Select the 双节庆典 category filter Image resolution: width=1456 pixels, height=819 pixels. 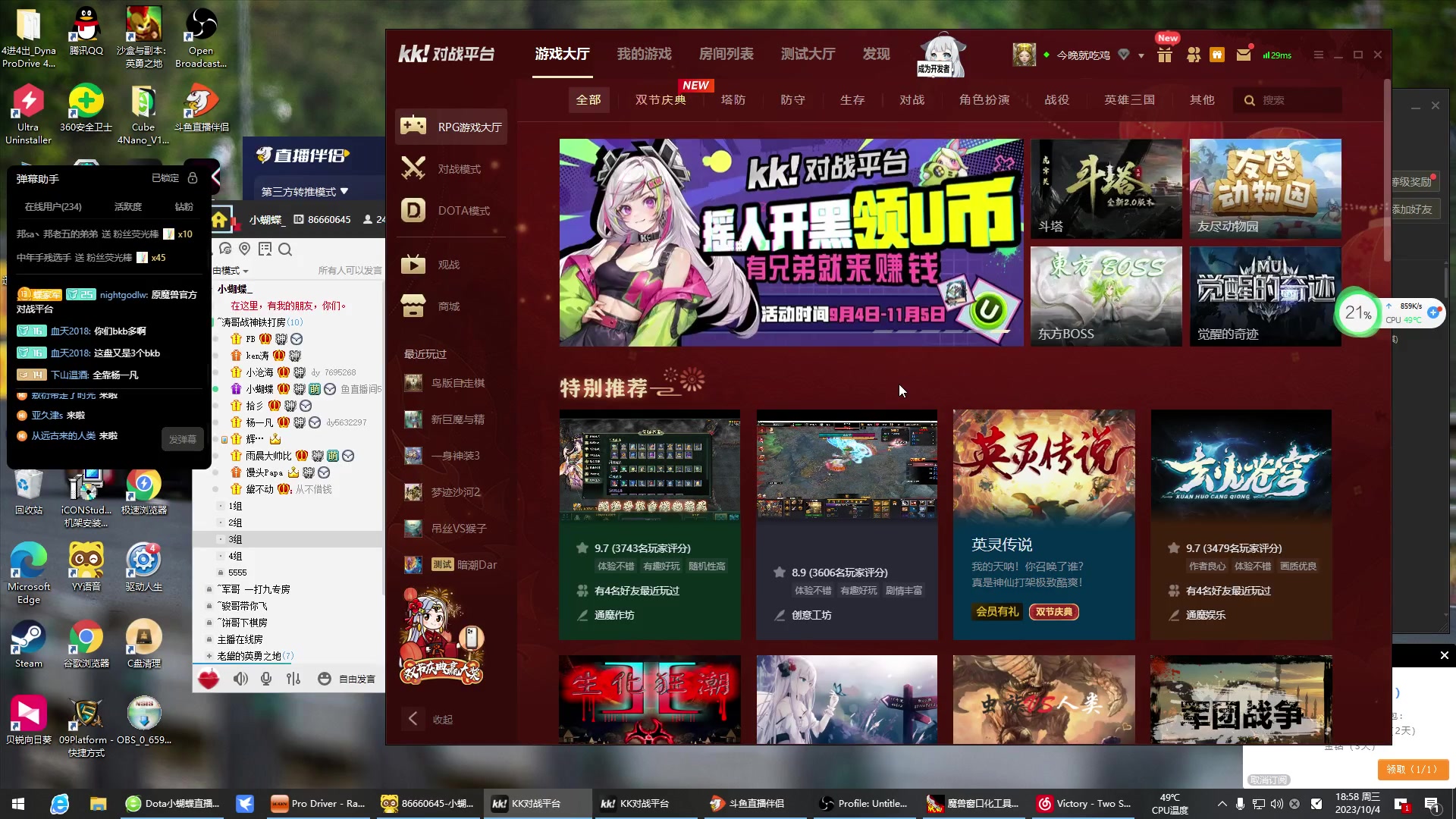[661, 100]
